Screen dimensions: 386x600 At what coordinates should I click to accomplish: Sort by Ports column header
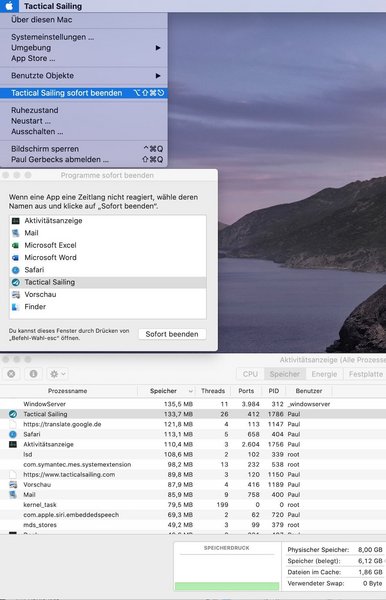tap(246, 391)
